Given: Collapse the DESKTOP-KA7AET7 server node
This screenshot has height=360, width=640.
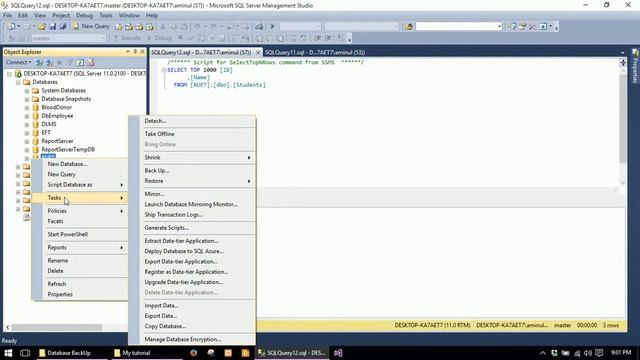Looking at the screenshot, I should 9,74.
